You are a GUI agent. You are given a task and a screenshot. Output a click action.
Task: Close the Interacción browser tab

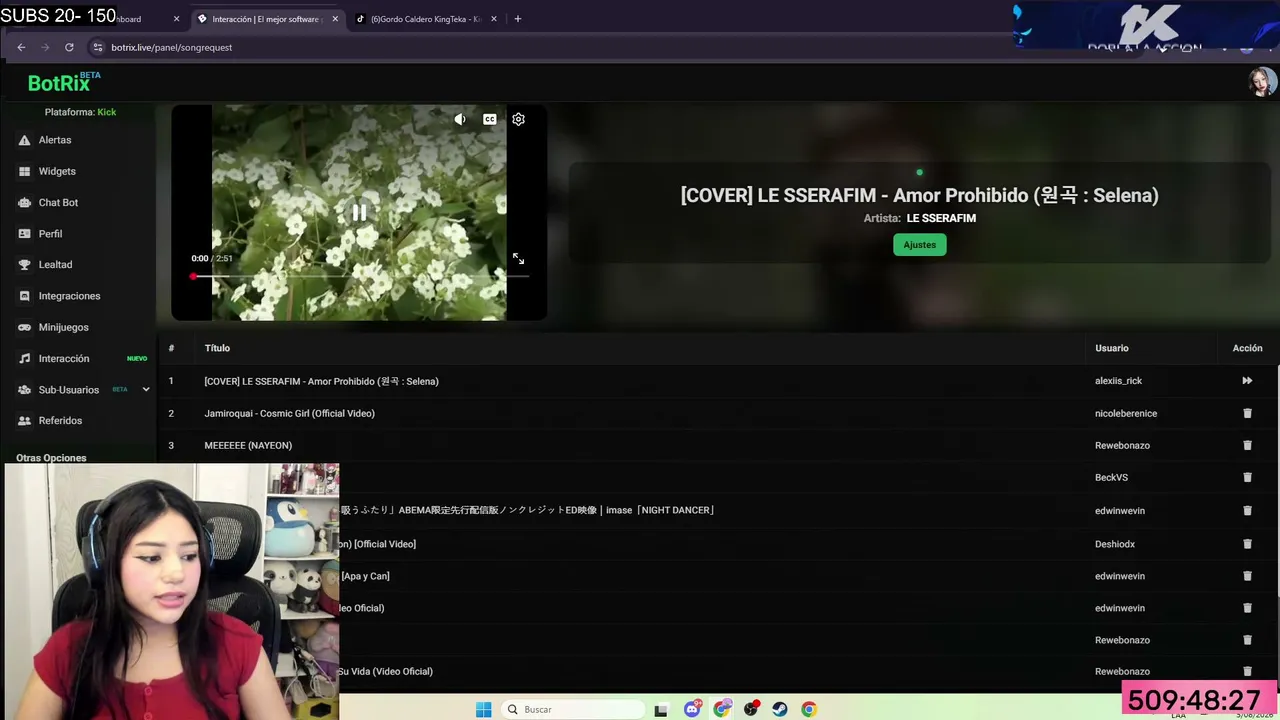click(335, 19)
